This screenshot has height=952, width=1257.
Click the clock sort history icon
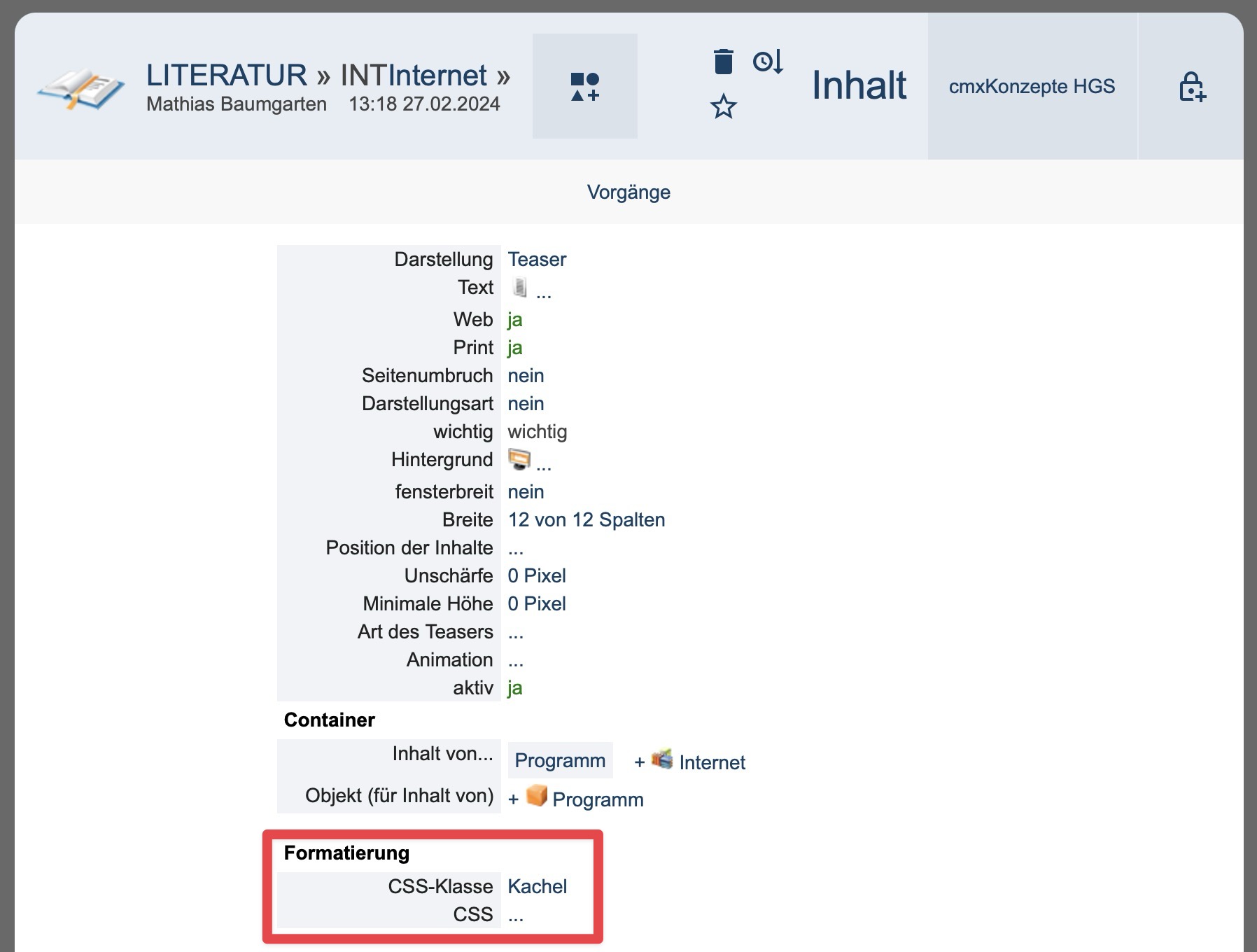[768, 62]
